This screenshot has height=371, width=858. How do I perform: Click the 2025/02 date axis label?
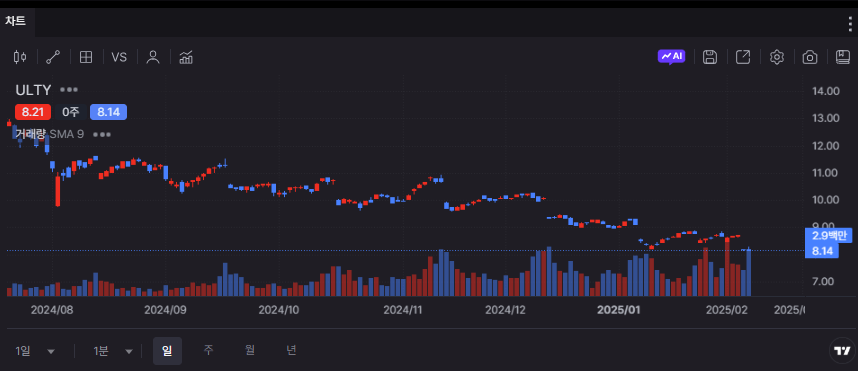coord(726,310)
